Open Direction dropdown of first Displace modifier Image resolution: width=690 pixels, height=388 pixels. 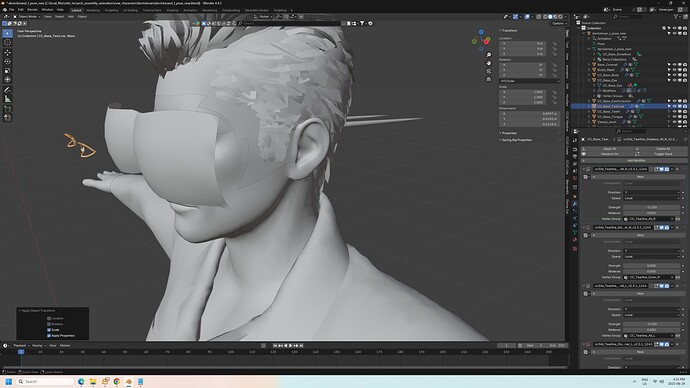pos(651,193)
